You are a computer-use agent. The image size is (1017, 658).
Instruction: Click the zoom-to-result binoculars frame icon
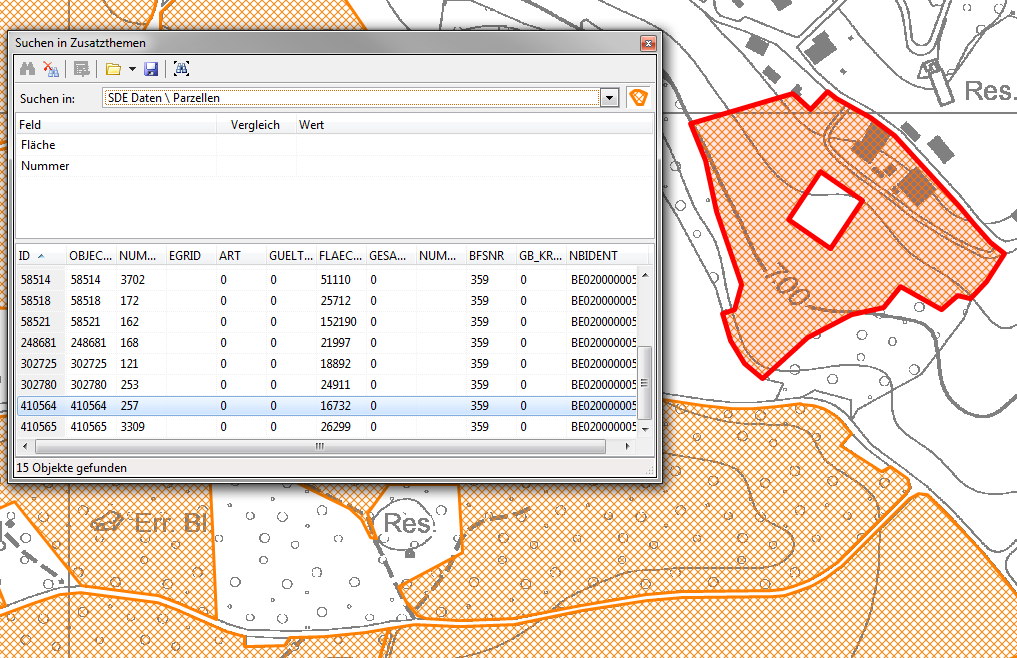click(x=181, y=69)
